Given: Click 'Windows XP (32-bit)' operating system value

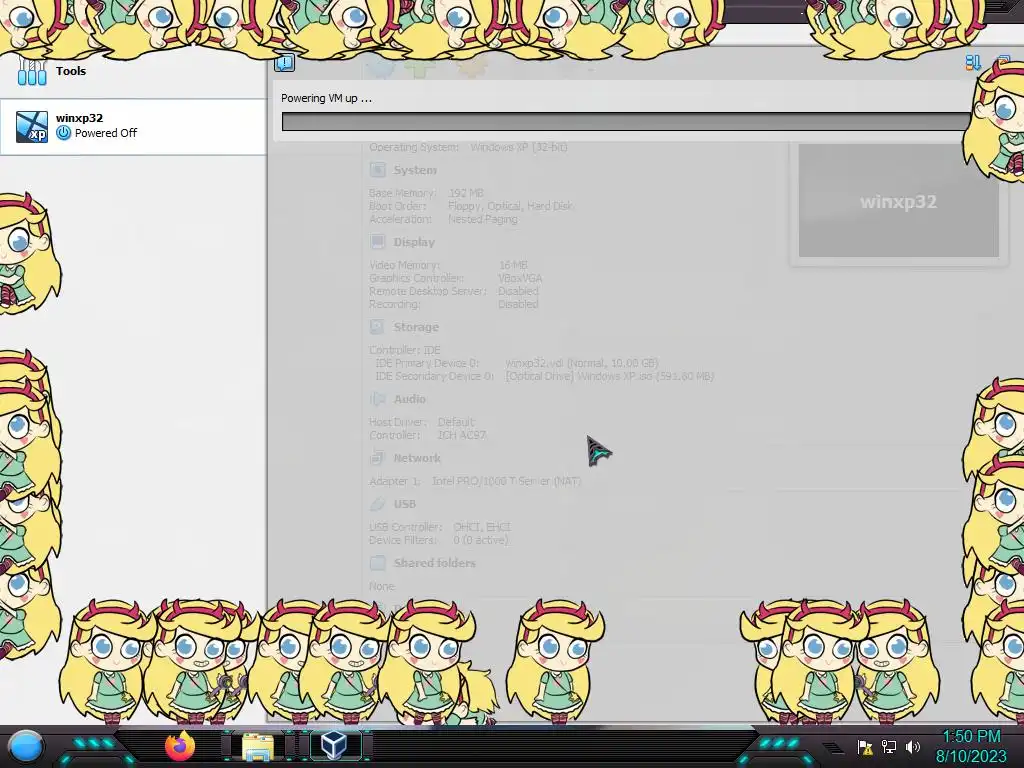Looking at the screenshot, I should tap(519, 147).
